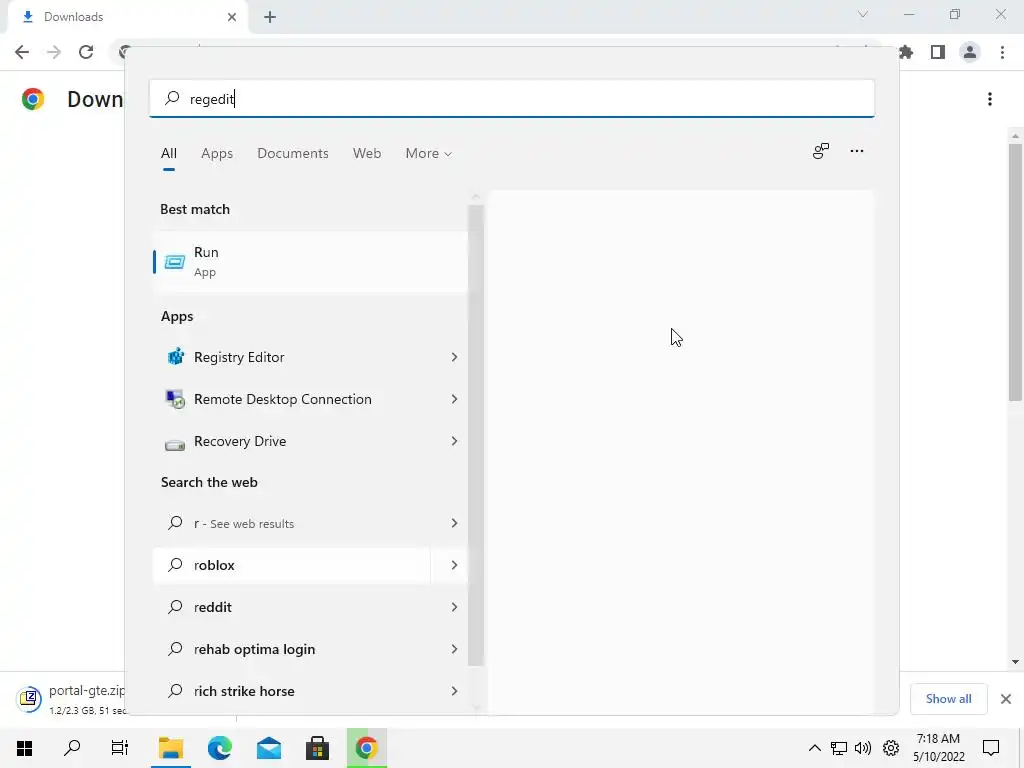Open Downloads page more actions menu
Image resolution: width=1024 pixels, height=768 pixels.
(x=990, y=99)
